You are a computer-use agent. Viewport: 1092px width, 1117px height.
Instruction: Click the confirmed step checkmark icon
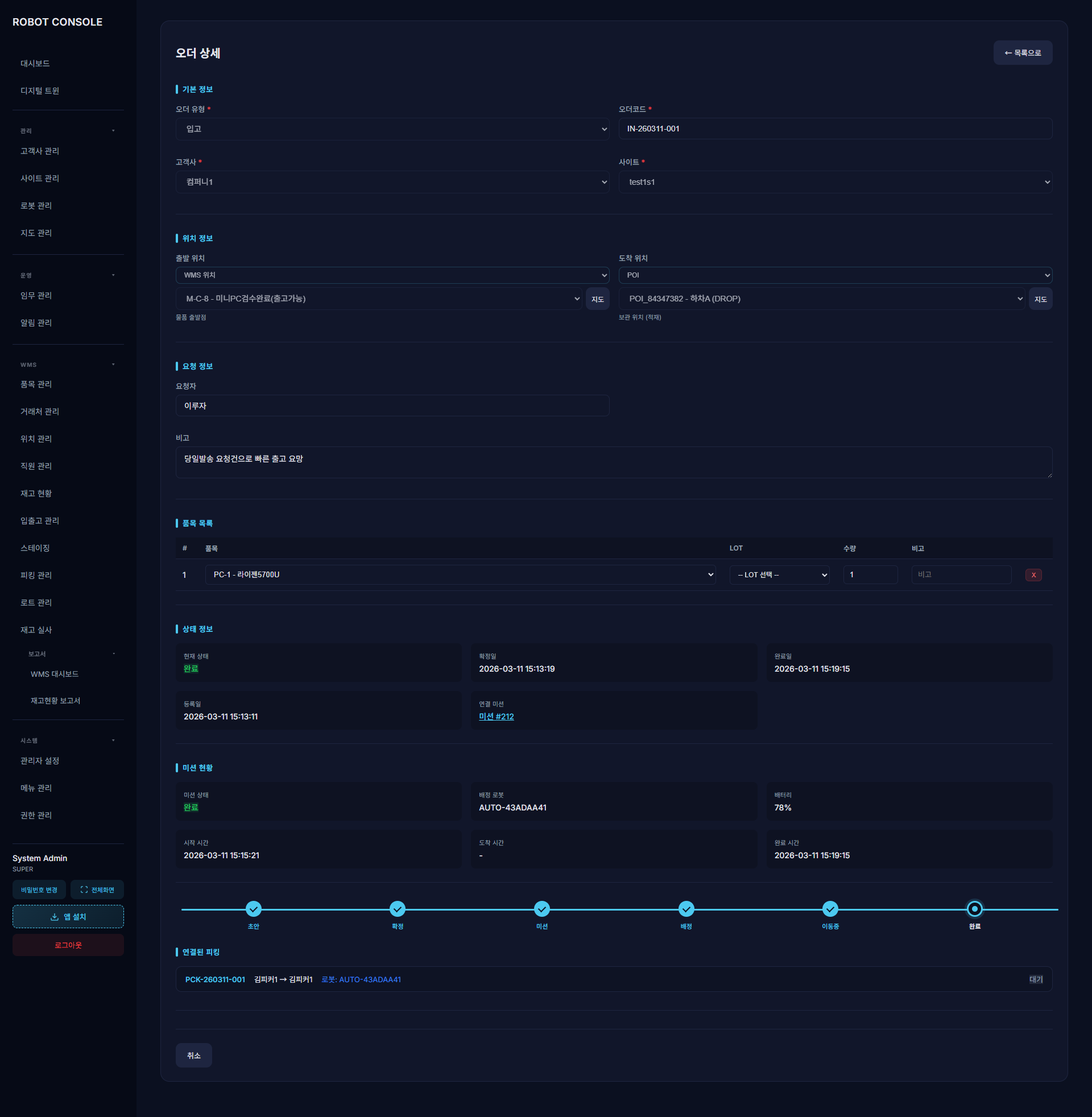pyautogui.click(x=398, y=909)
